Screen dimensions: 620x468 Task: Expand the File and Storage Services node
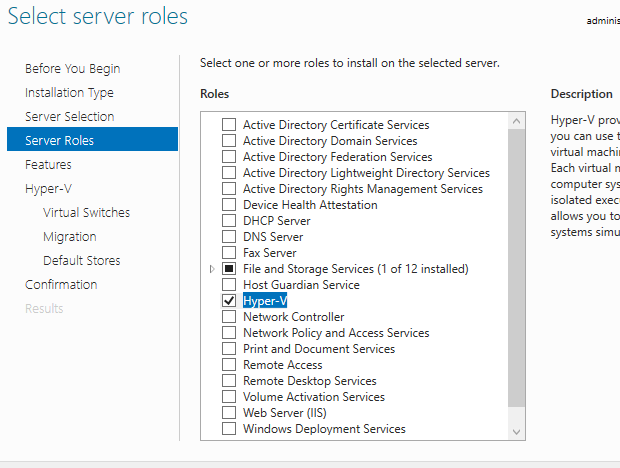(x=212, y=269)
